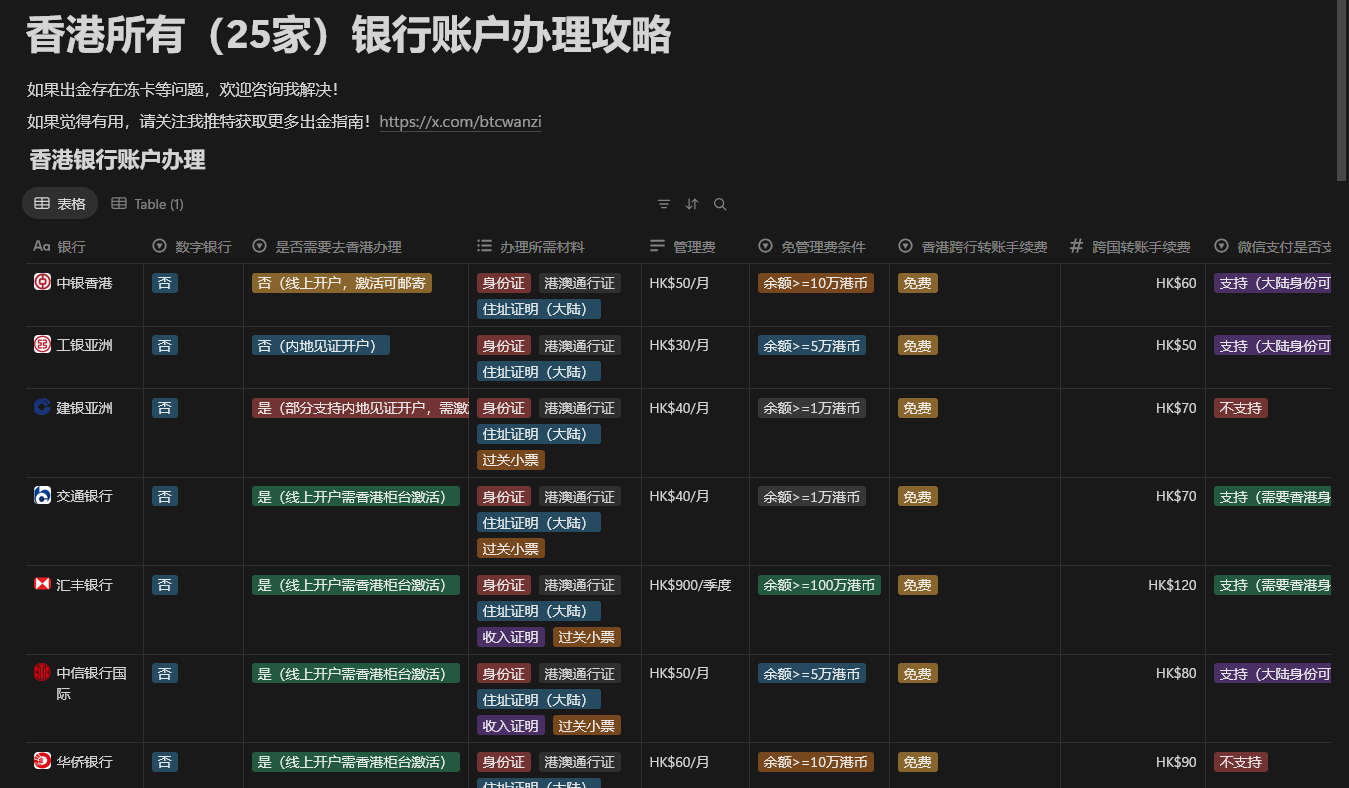Click 住址证明（大陆） tag in 交通银行 row
1349x788 pixels.
(539, 522)
